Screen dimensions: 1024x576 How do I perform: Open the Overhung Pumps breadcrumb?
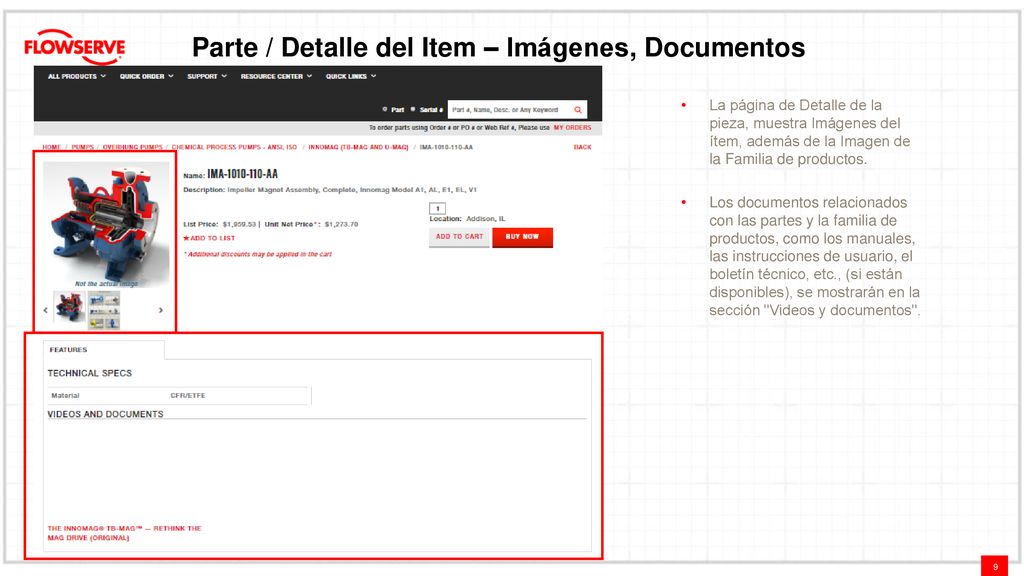pyautogui.click(x=133, y=148)
